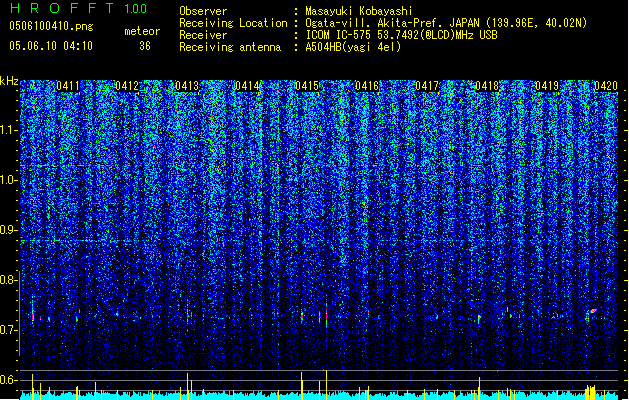Click the red meteor echo near 0413
Image resolution: width=629 pixels, height=400 pixels.
(x=187, y=316)
